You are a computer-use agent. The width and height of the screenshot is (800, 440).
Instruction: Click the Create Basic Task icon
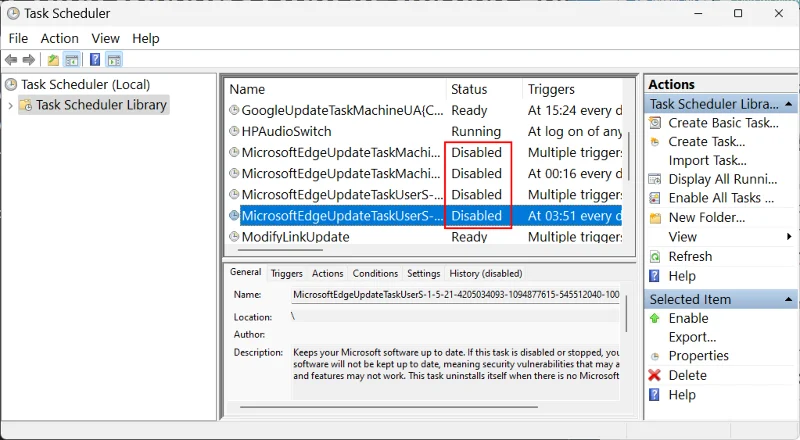(655, 123)
